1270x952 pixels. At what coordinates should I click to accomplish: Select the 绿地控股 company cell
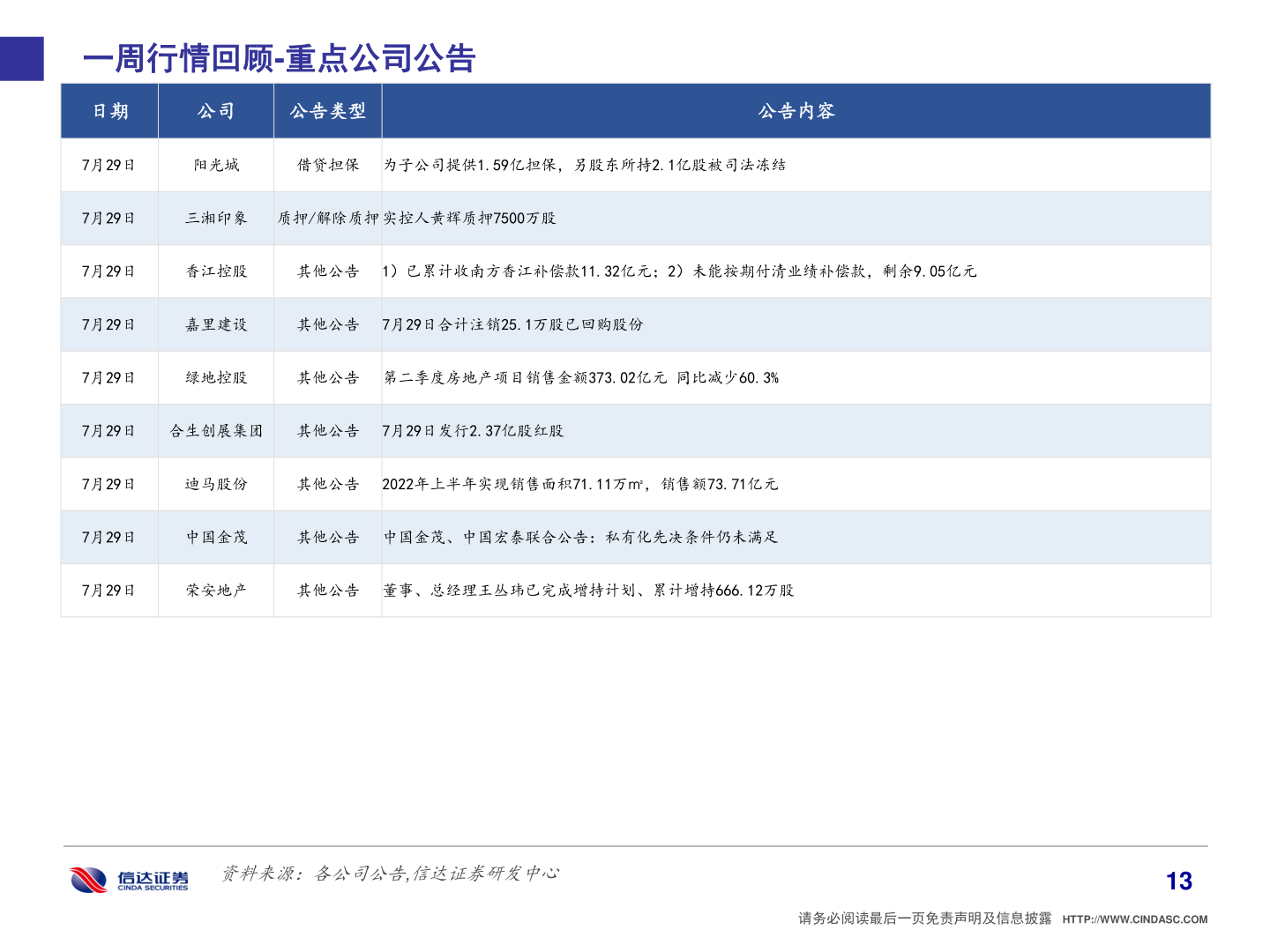(x=215, y=377)
